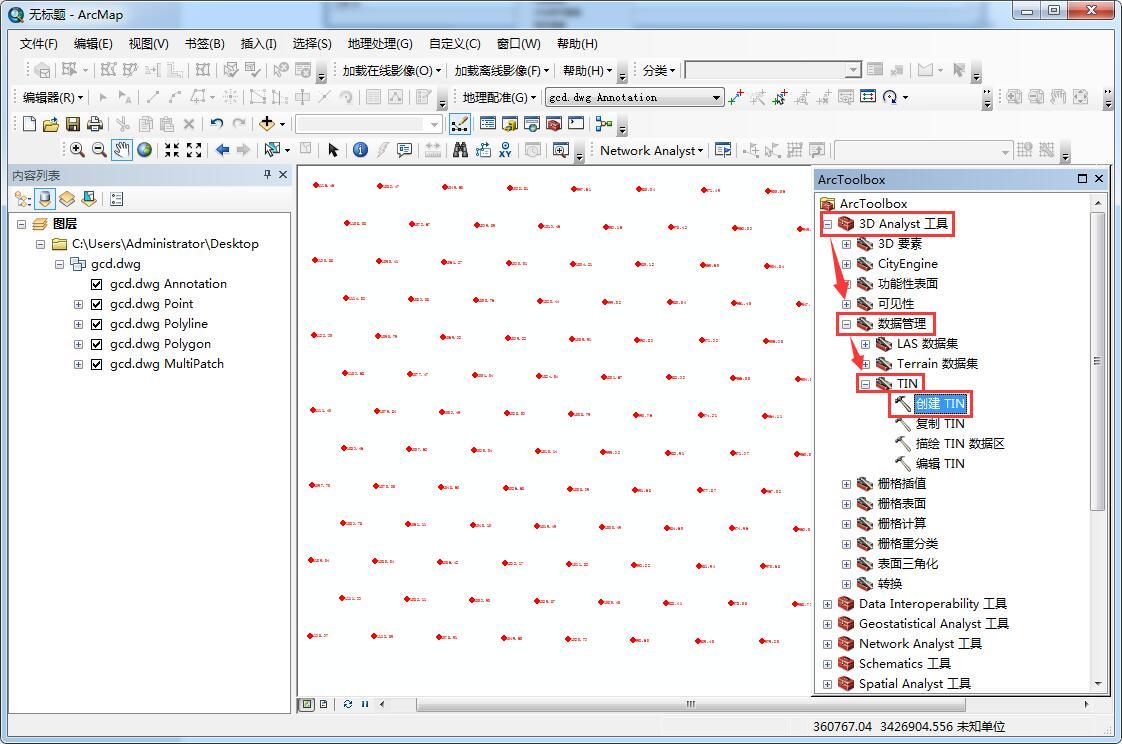Click the Go To XY tool
This screenshot has width=1122, height=744.
coord(505,150)
